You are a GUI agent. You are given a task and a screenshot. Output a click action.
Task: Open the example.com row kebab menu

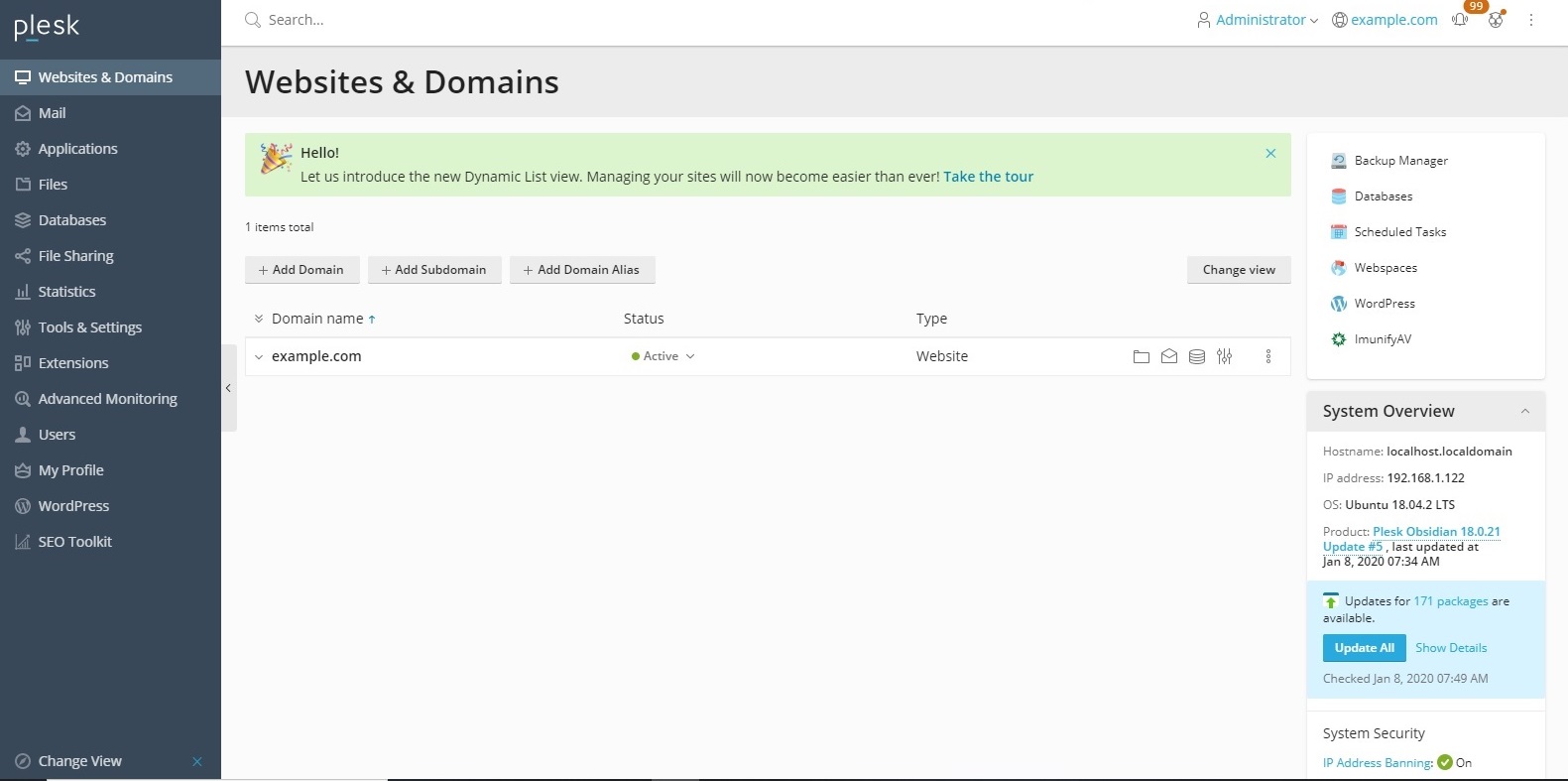click(1268, 356)
